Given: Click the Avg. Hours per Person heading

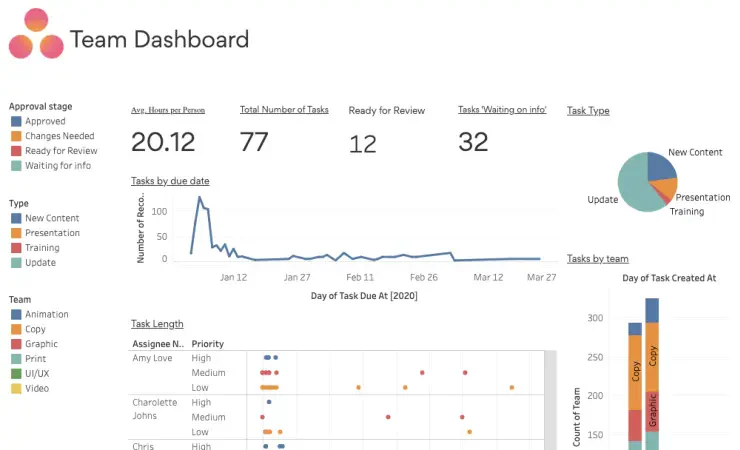Looking at the screenshot, I should point(168,110).
